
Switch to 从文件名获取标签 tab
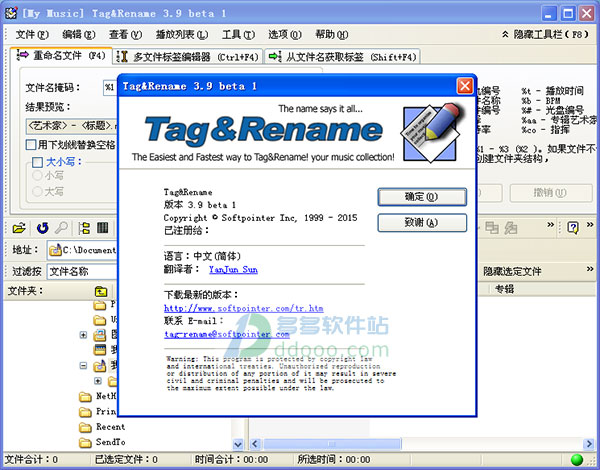[342, 57]
